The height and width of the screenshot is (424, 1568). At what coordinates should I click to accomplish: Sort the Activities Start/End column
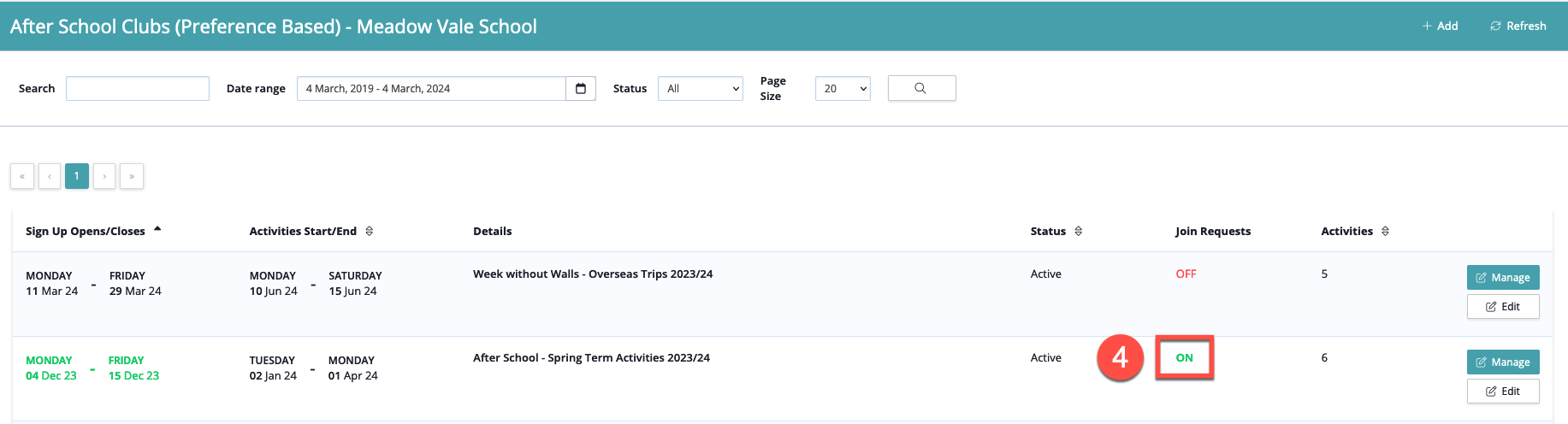(x=370, y=232)
